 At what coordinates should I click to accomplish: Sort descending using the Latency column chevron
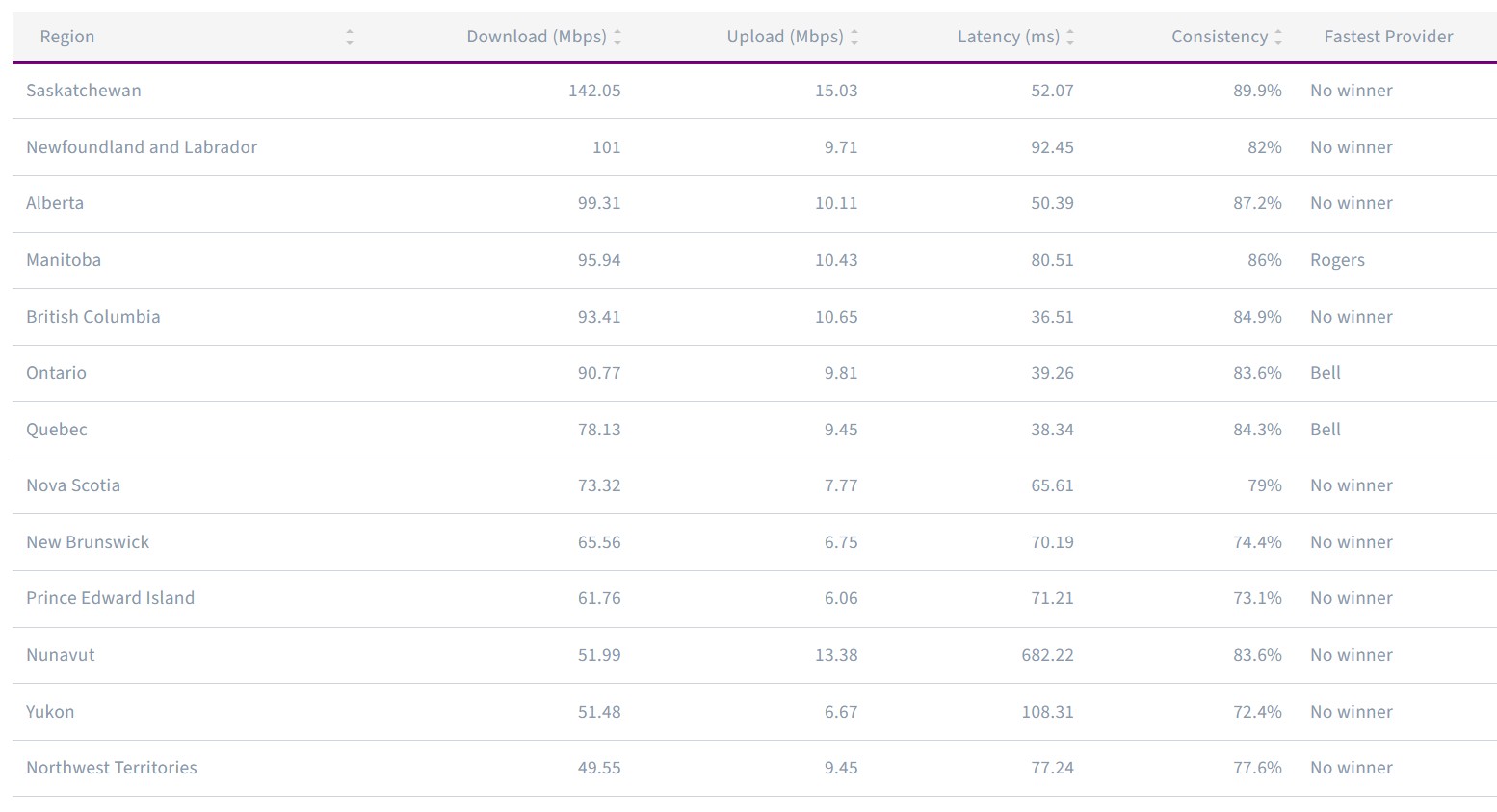point(1069,40)
